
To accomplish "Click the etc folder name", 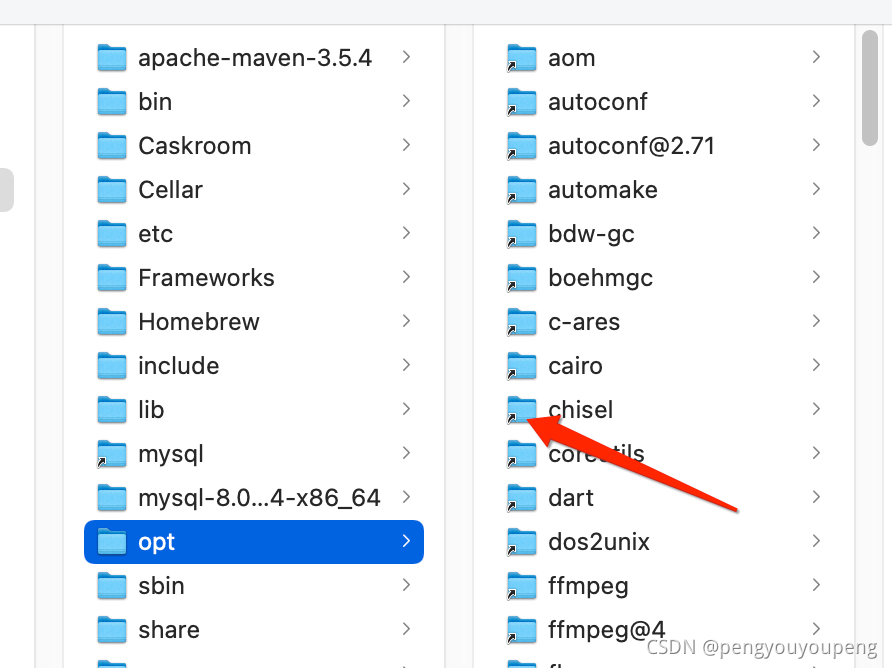I will 155,234.
